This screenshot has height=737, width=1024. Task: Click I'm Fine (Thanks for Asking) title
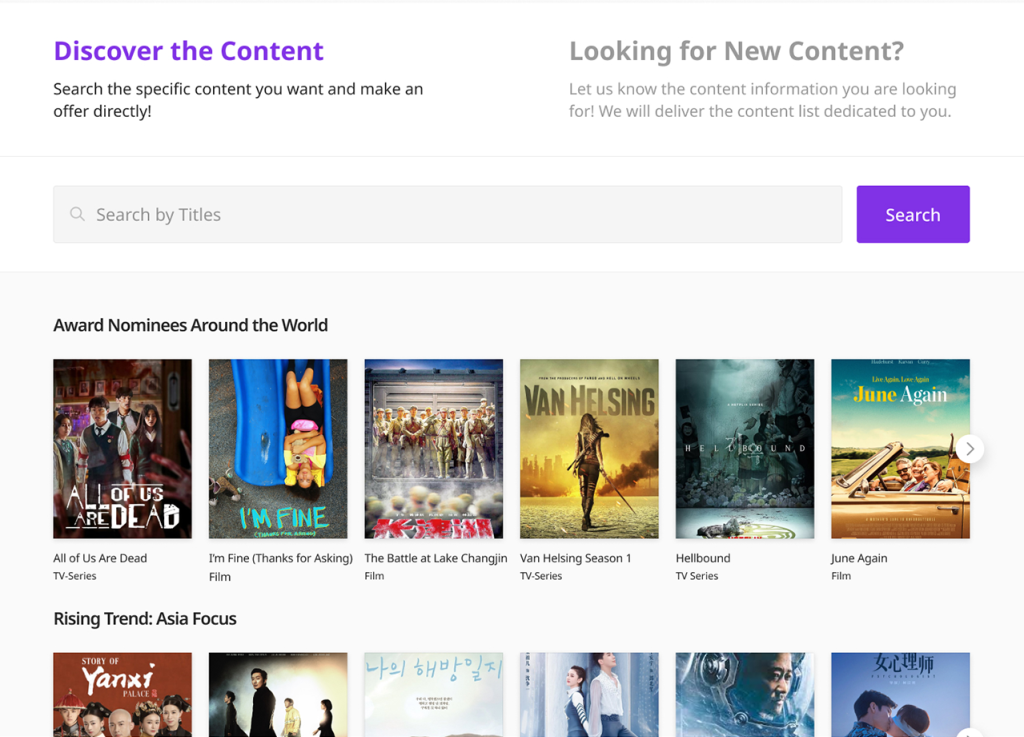click(281, 558)
